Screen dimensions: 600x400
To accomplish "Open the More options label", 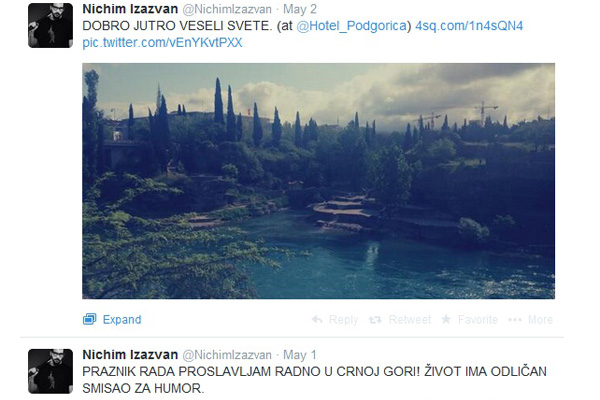I will (x=540, y=320).
